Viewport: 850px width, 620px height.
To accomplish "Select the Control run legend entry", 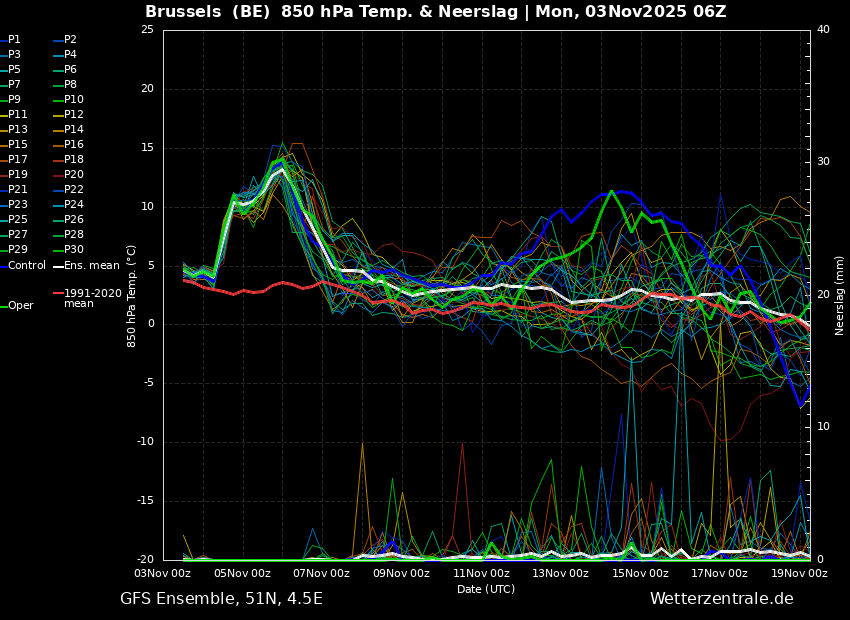I will tap(26, 265).
